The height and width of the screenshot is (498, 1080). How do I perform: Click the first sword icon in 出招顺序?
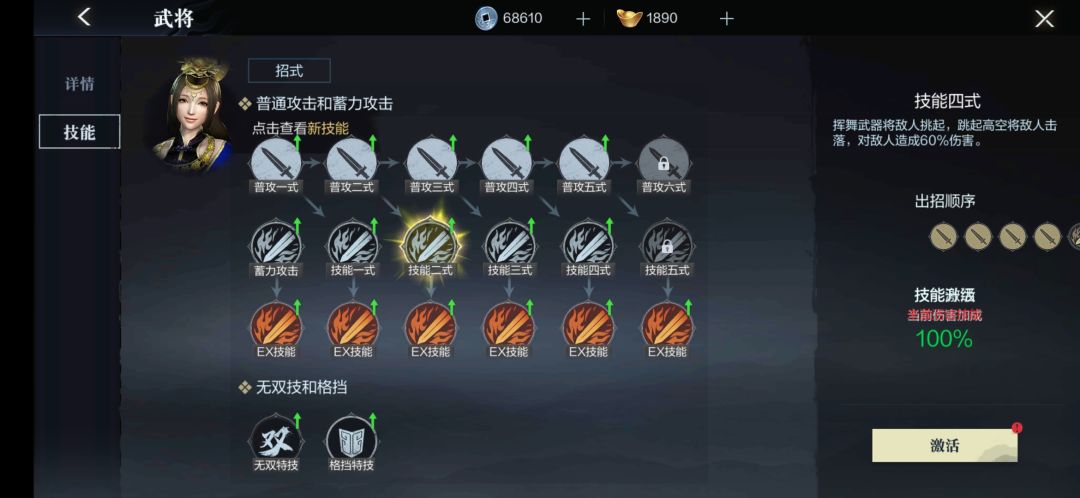tap(944, 236)
